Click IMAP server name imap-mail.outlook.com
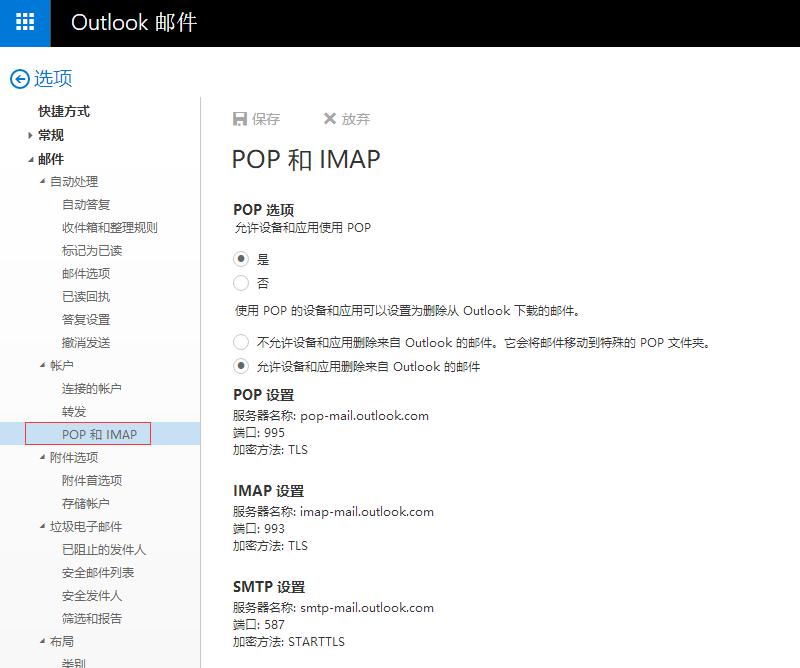This screenshot has height=668, width=800. [367, 512]
